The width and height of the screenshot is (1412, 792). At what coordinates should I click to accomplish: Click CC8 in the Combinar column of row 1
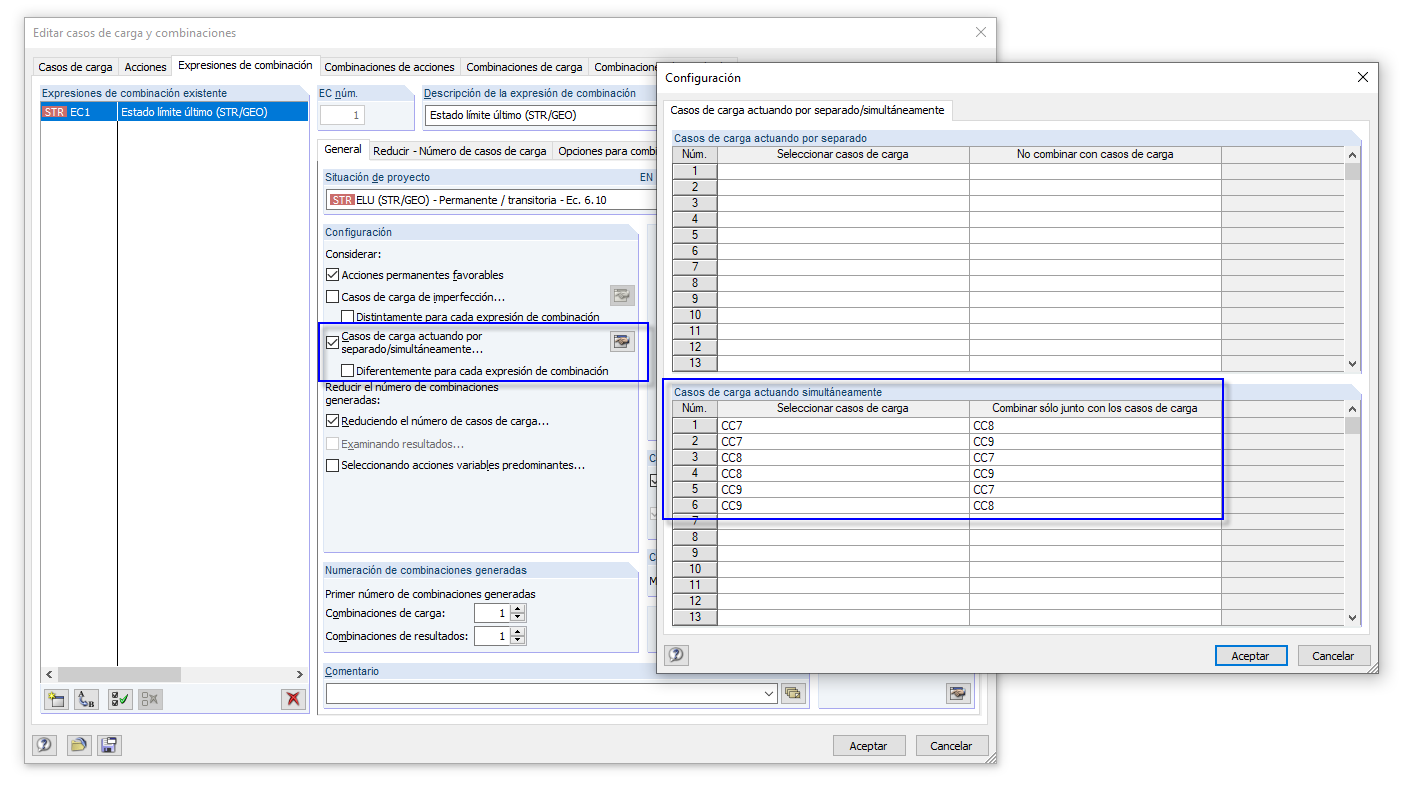[1095, 426]
